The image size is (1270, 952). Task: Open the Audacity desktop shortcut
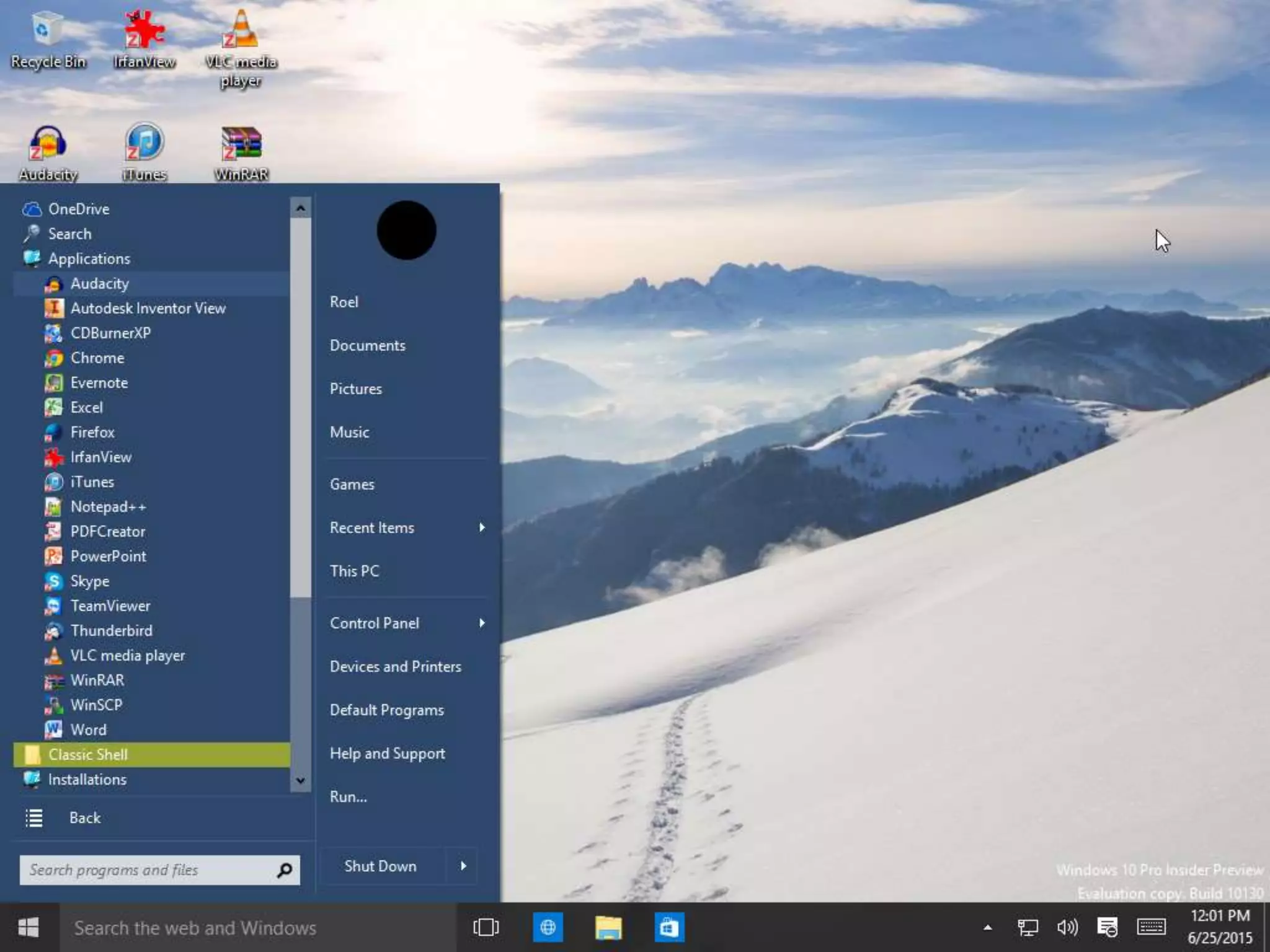pyautogui.click(x=48, y=152)
